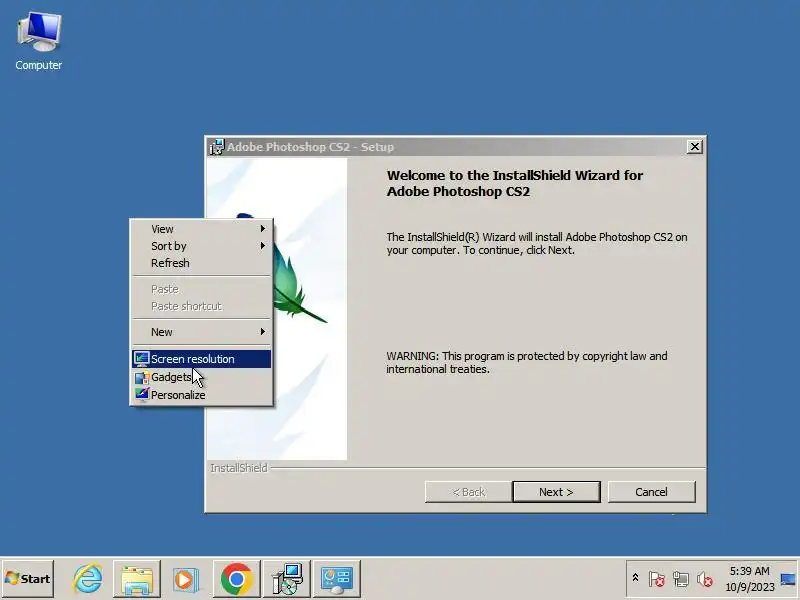Open the Computer desktop icon
Screen dimensions: 800x600
click(39, 42)
